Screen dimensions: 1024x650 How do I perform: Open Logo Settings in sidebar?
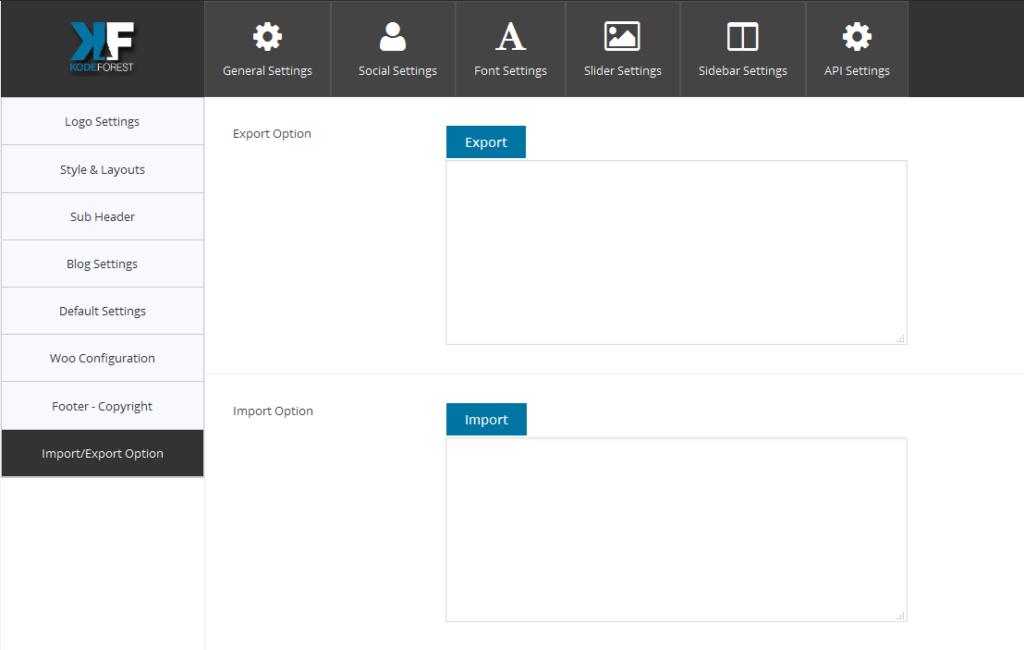tap(103, 122)
